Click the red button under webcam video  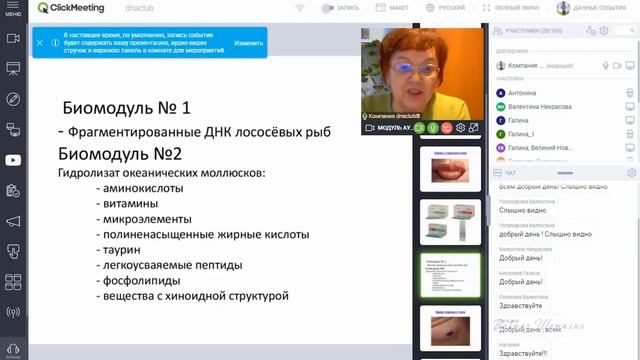pyautogui.click(x=447, y=128)
